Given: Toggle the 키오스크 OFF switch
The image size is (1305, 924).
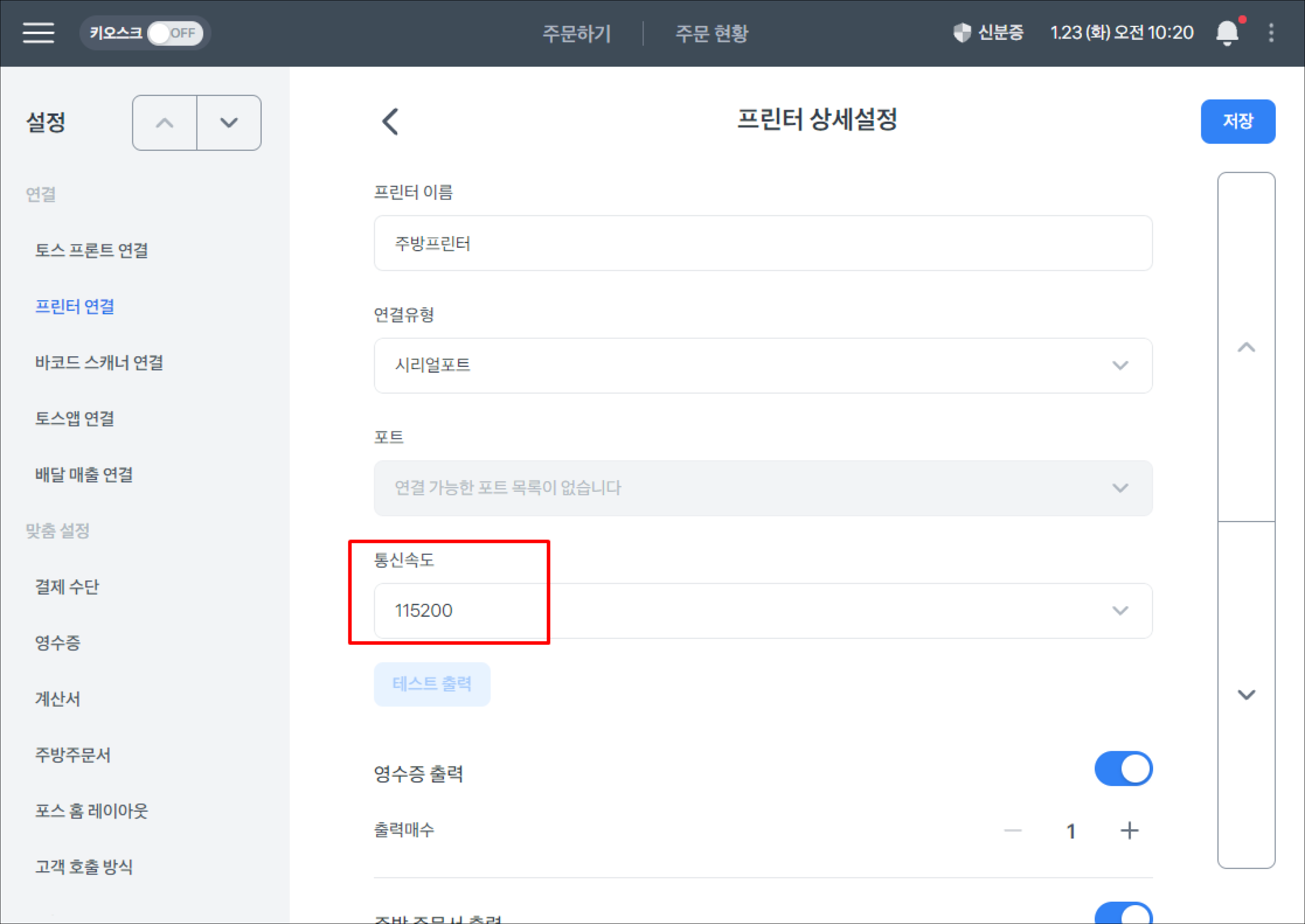Looking at the screenshot, I should [175, 33].
